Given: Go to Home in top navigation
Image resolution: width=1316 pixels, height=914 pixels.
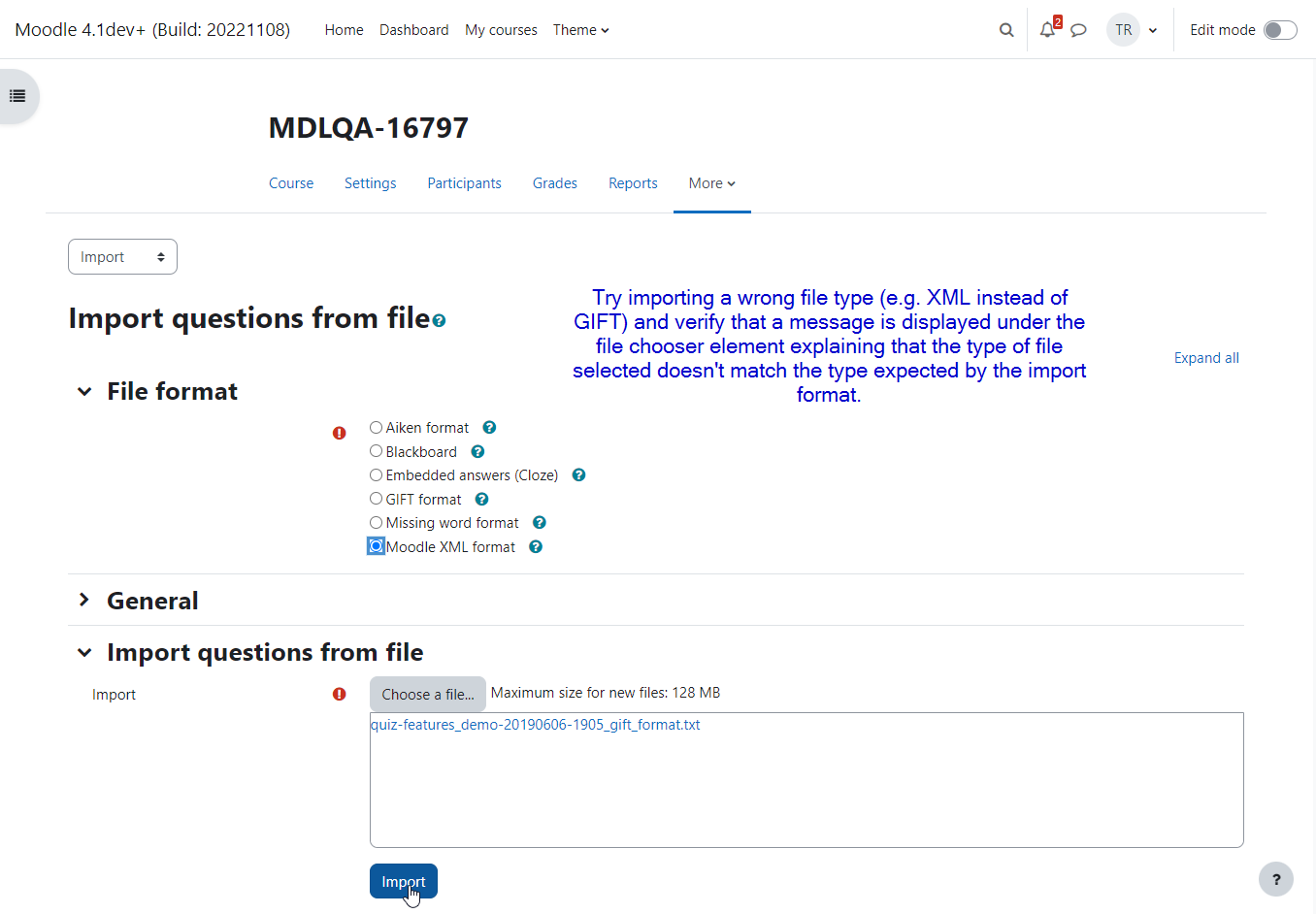Looking at the screenshot, I should pos(344,30).
